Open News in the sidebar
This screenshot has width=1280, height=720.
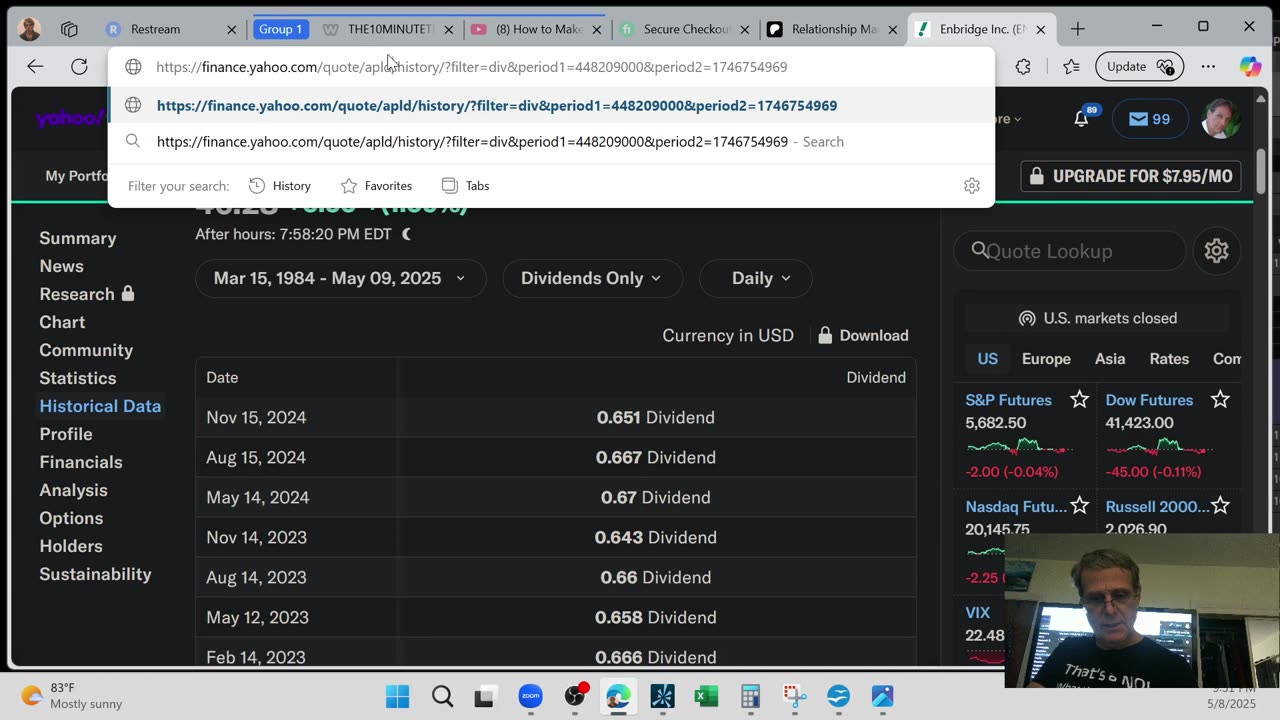[61, 266]
